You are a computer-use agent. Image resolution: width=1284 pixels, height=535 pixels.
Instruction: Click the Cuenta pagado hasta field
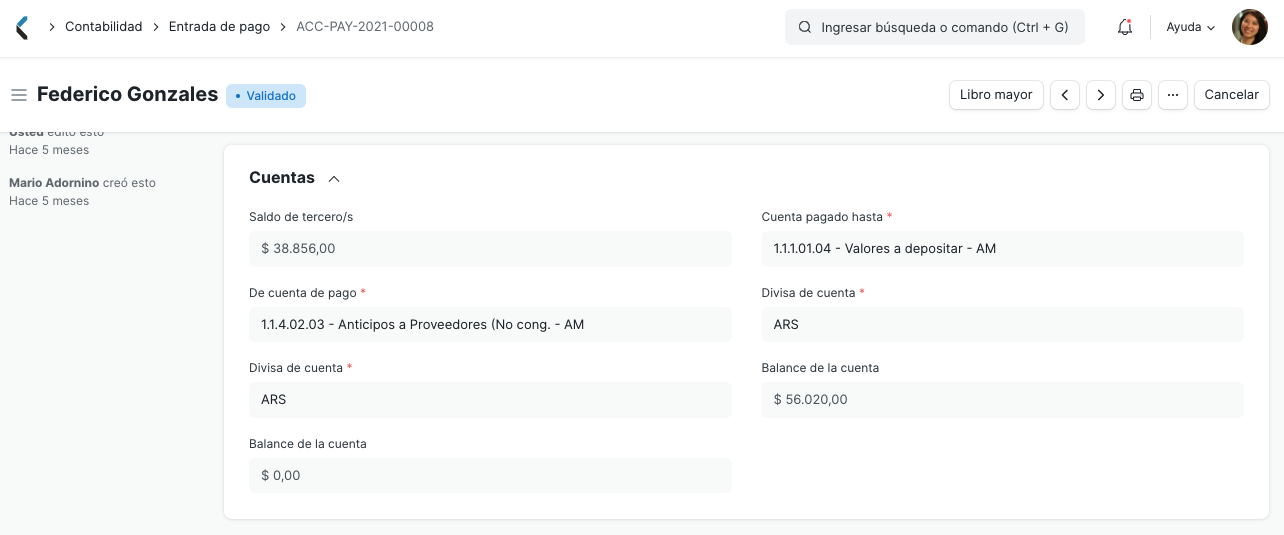(x=1003, y=248)
